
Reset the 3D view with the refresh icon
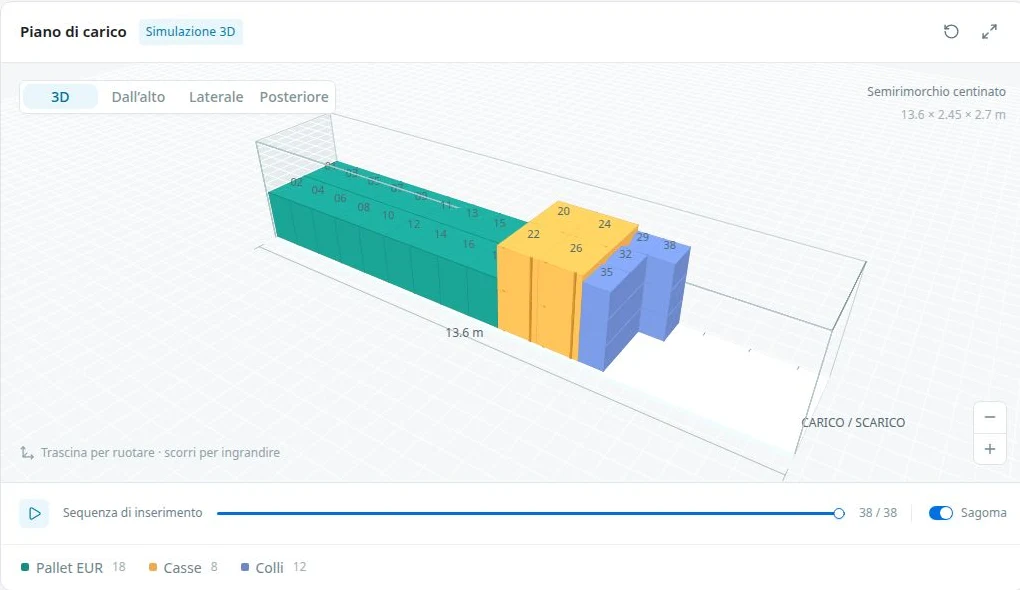point(951,31)
